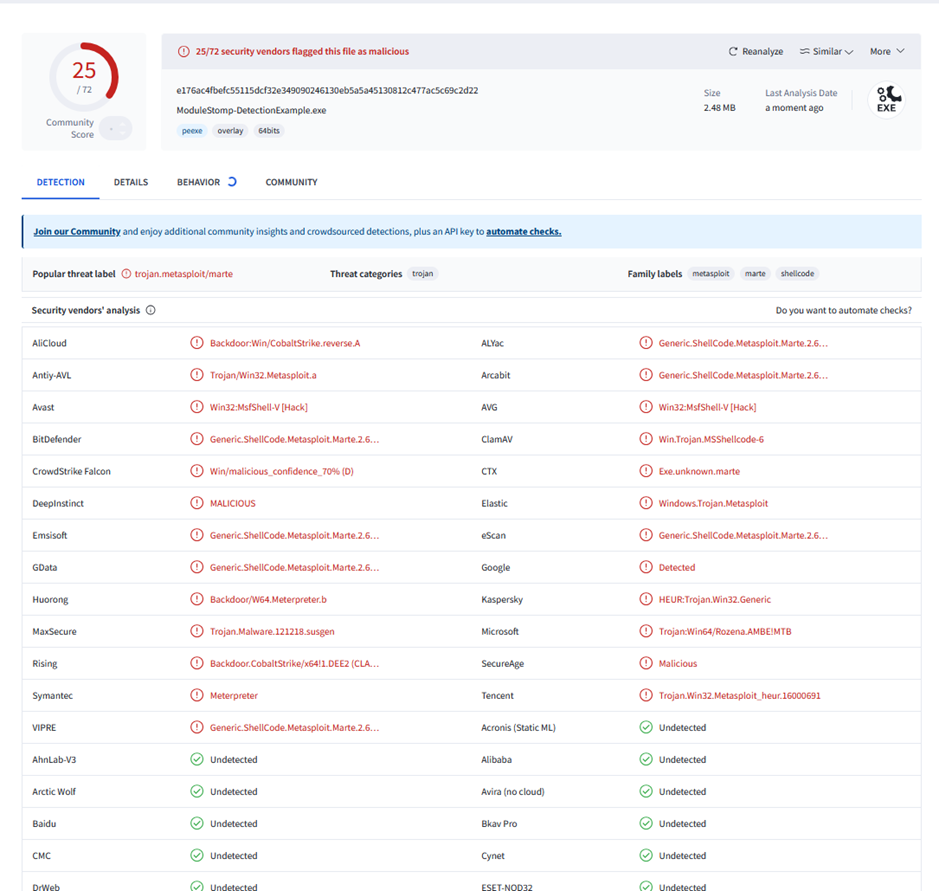The height and width of the screenshot is (891, 939).
Task: Click the shellcode family label
Action: tap(797, 274)
